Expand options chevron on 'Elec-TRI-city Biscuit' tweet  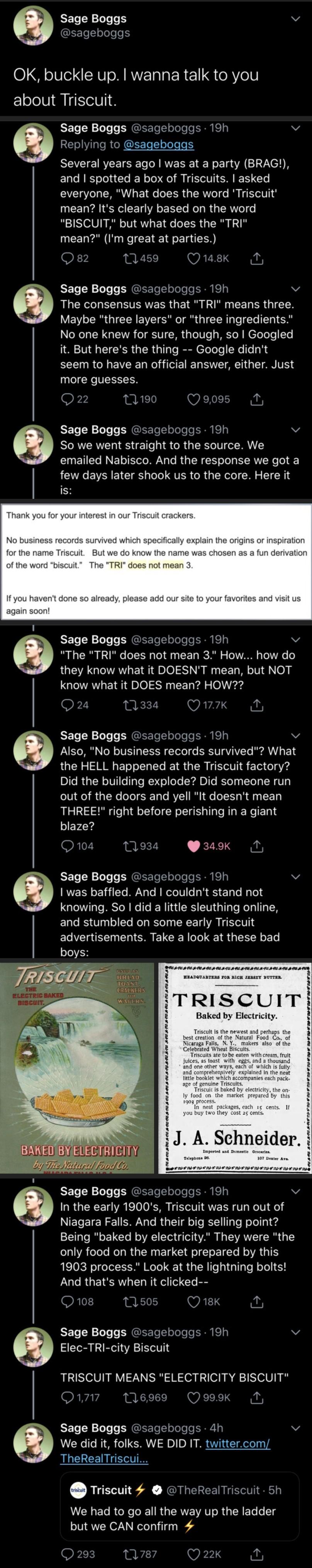click(295, 1332)
